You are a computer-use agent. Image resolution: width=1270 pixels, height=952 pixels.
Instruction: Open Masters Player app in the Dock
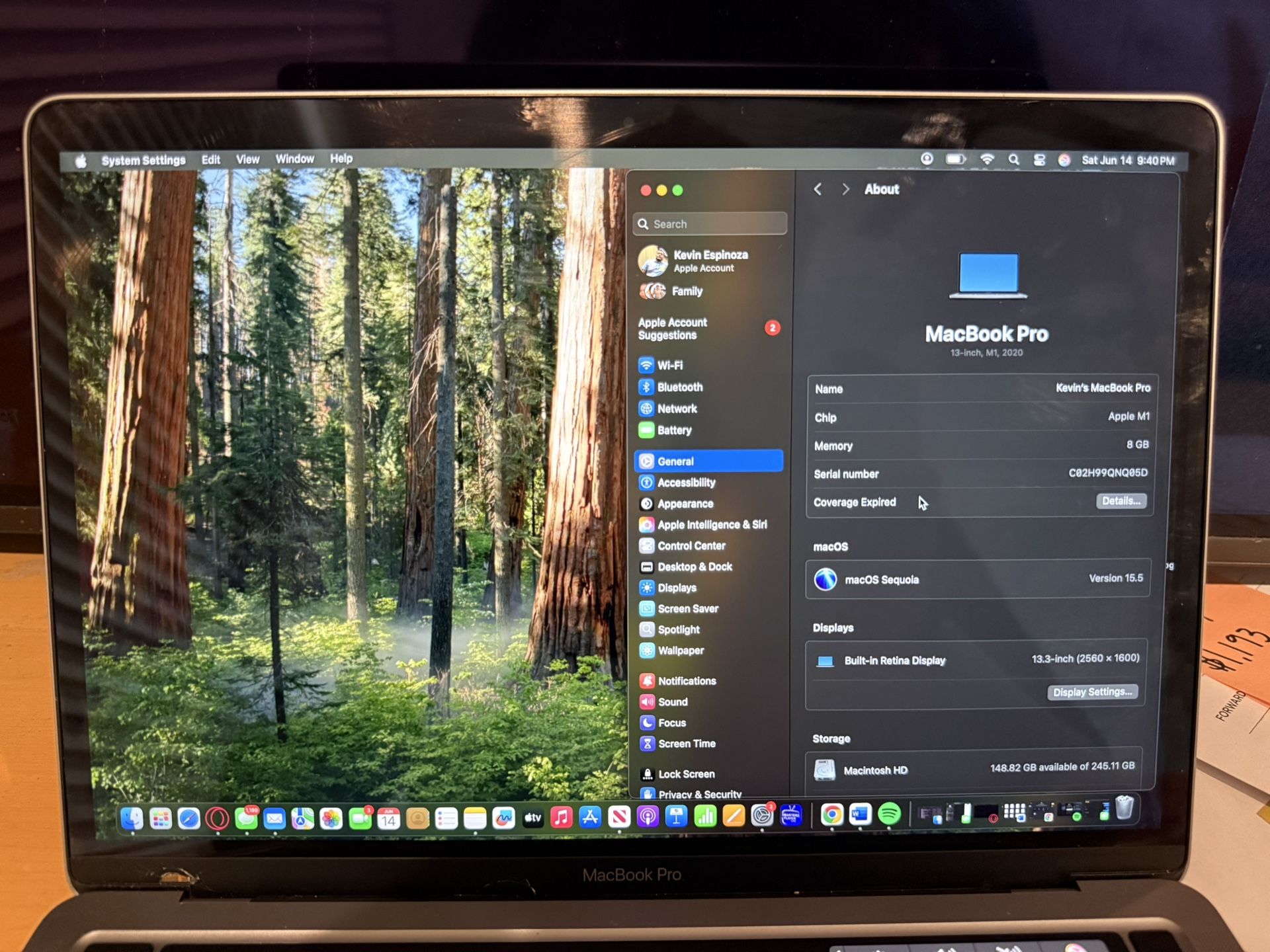pos(791,816)
